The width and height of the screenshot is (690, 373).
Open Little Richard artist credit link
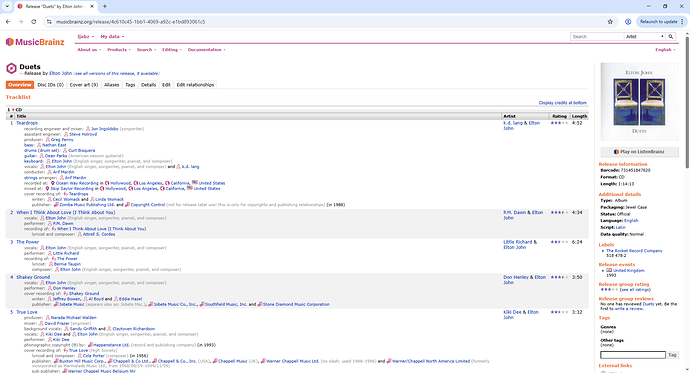tap(518, 242)
